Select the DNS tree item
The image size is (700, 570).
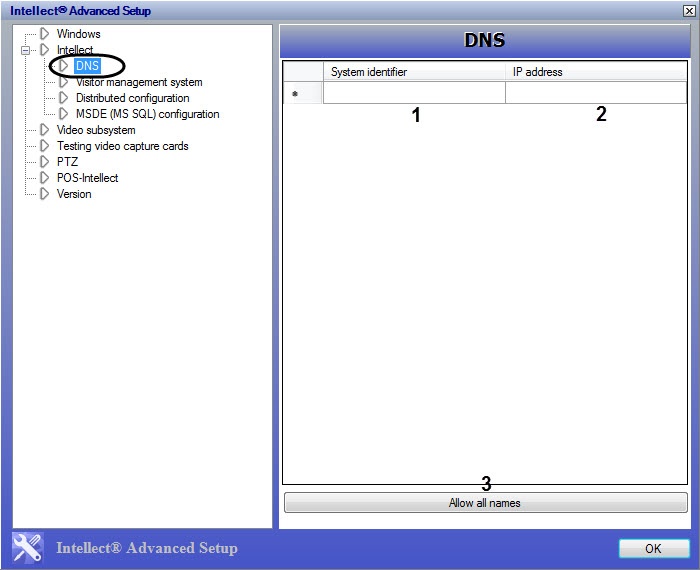coord(88,66)
